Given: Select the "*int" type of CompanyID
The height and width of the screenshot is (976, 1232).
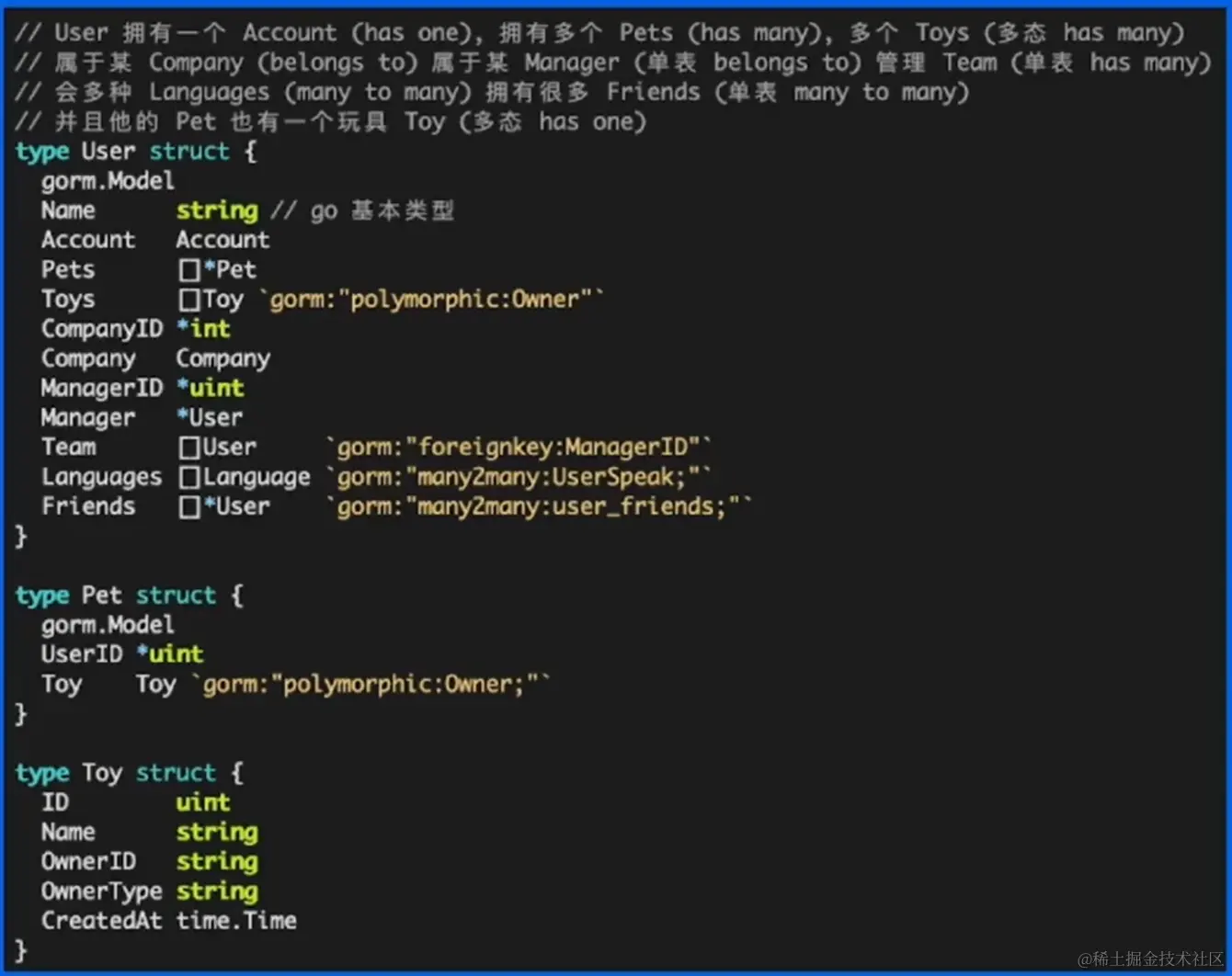Looking at the screenshot, I should coord(203,329).
